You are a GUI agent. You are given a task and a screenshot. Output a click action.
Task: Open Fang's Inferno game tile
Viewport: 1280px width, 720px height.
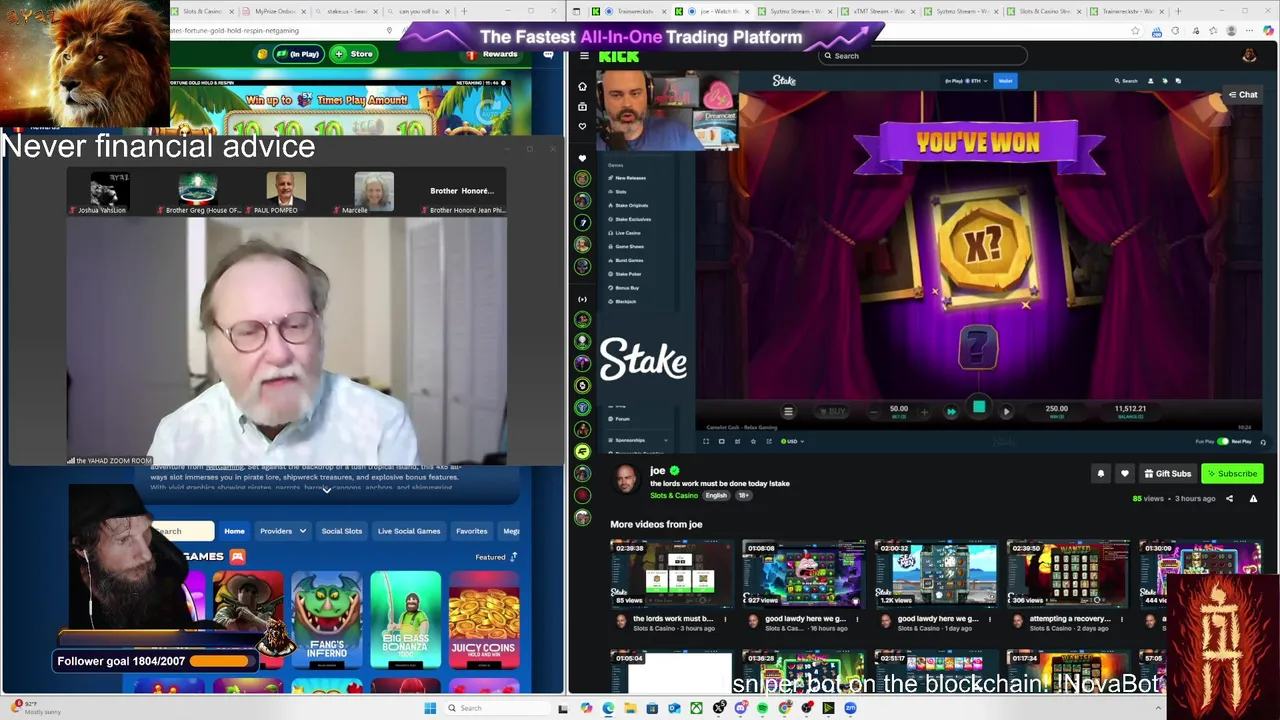point(326,620)
